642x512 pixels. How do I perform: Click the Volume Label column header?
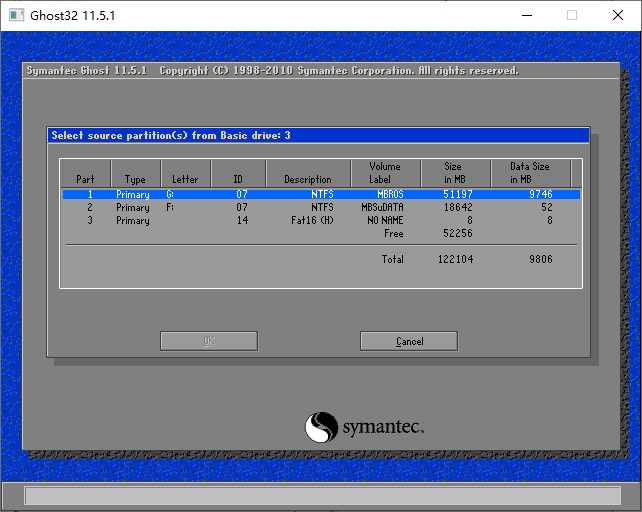coord(384,173)
